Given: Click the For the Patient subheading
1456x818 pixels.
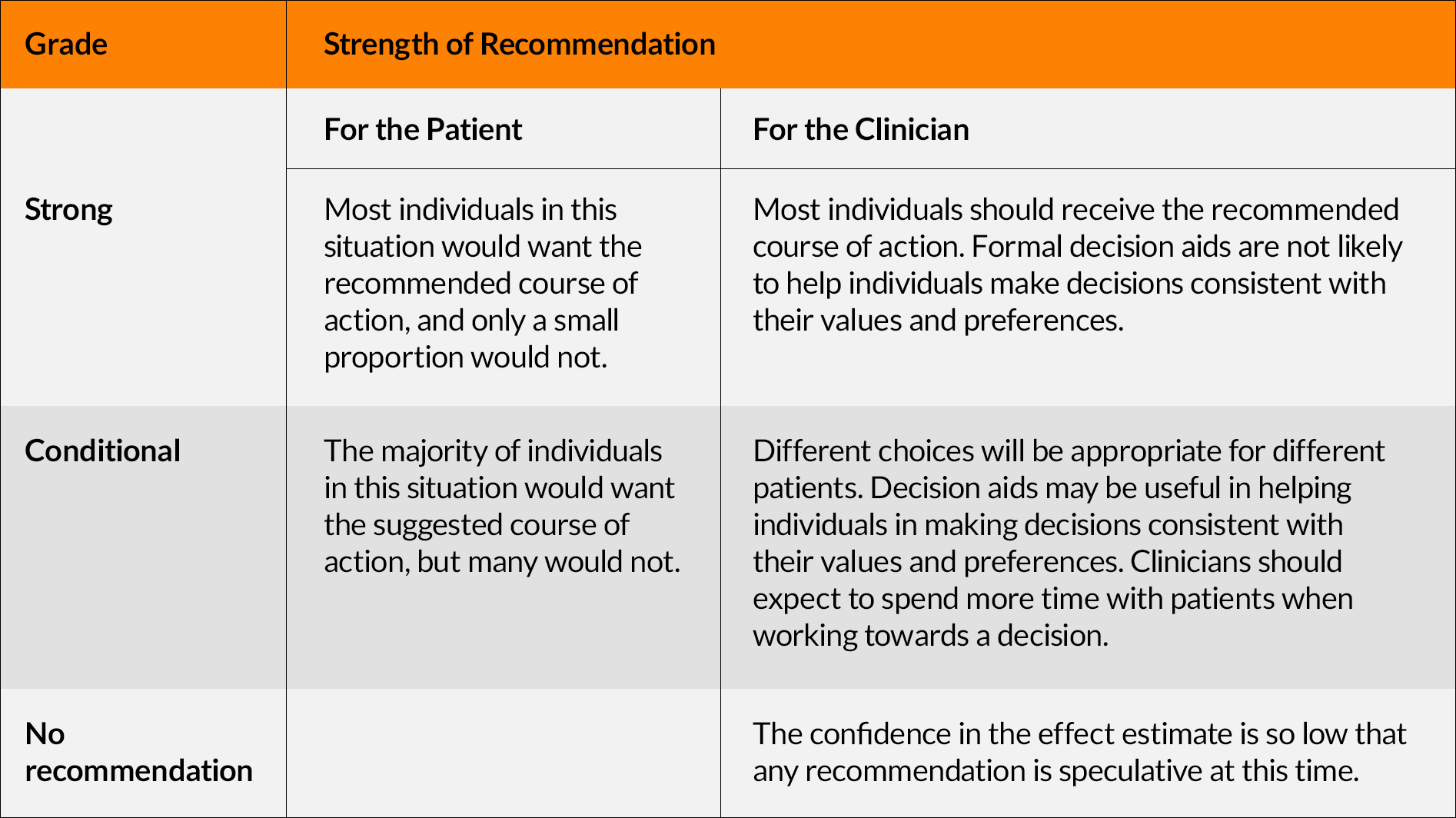Looking at the screenshot, I should pyautogui.click(x=423, y=129).
